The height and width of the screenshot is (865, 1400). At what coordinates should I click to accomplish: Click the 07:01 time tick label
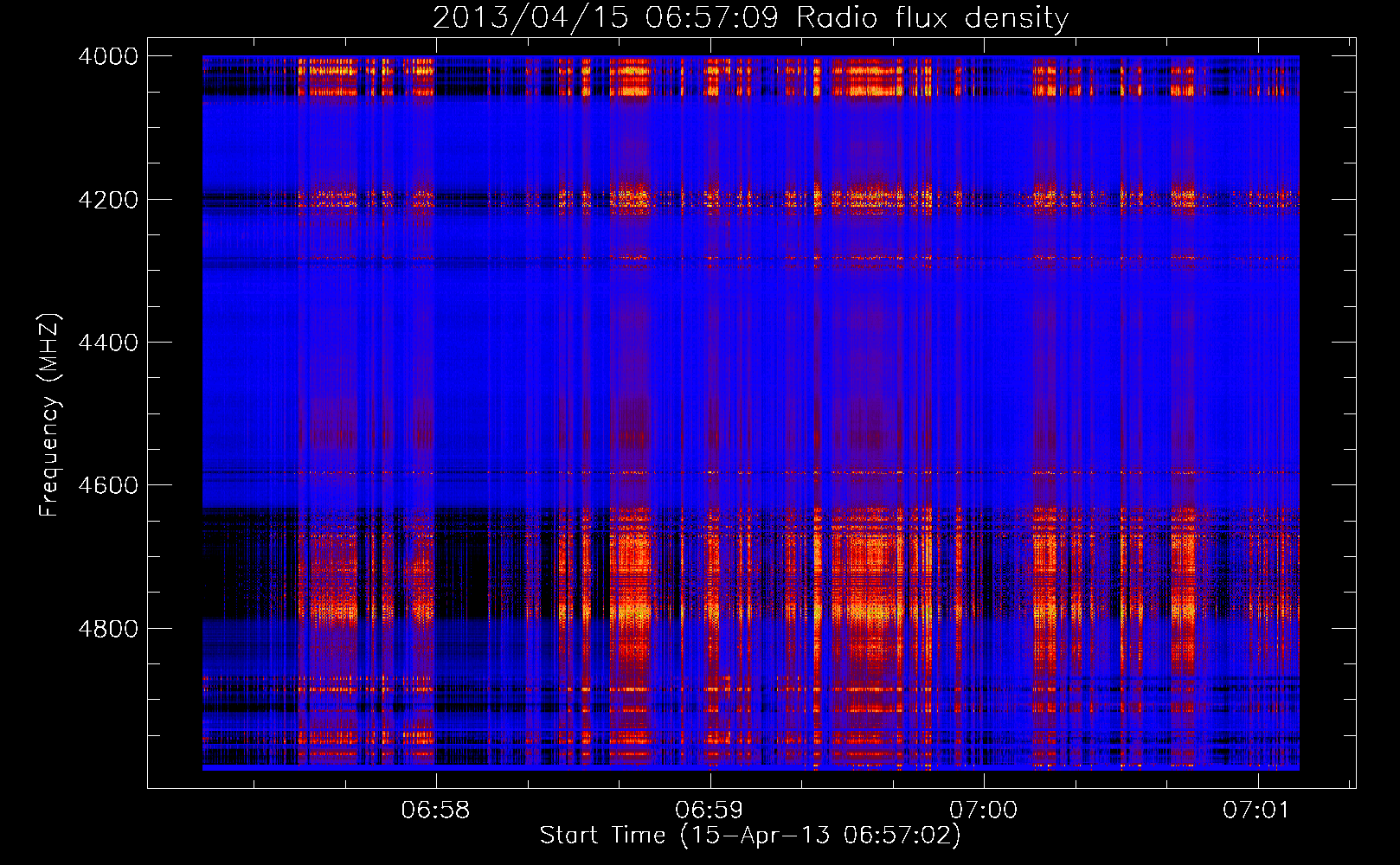(x=1256, y=810)
